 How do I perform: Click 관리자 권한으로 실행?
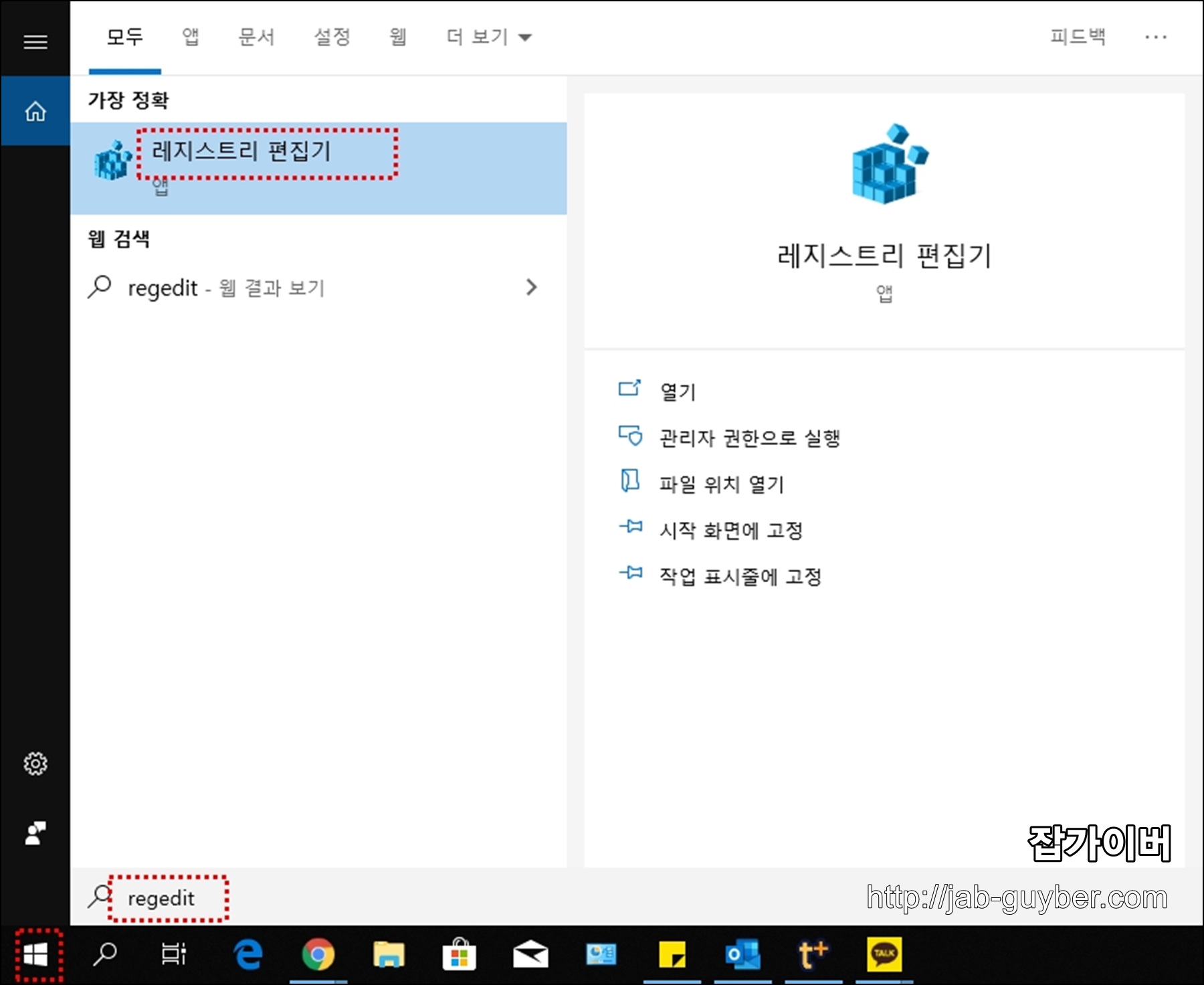point(749,438)
